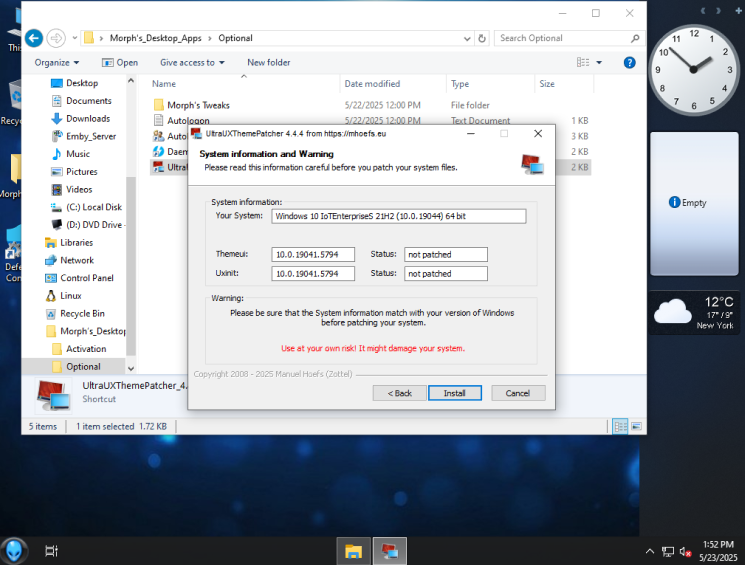Open Music in the navigation pane

[78, 154]
